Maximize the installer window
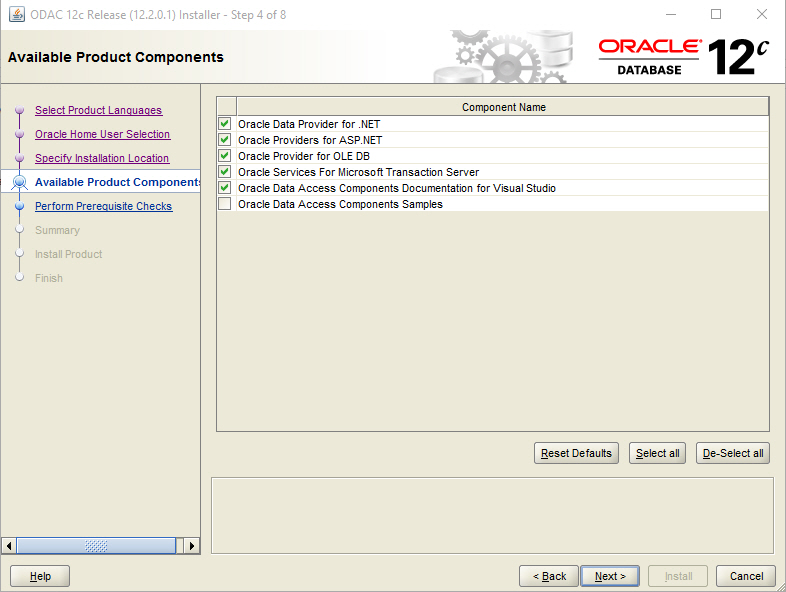Image resolution: width=786 pixels, height=592 pixels. coord(716,15)
